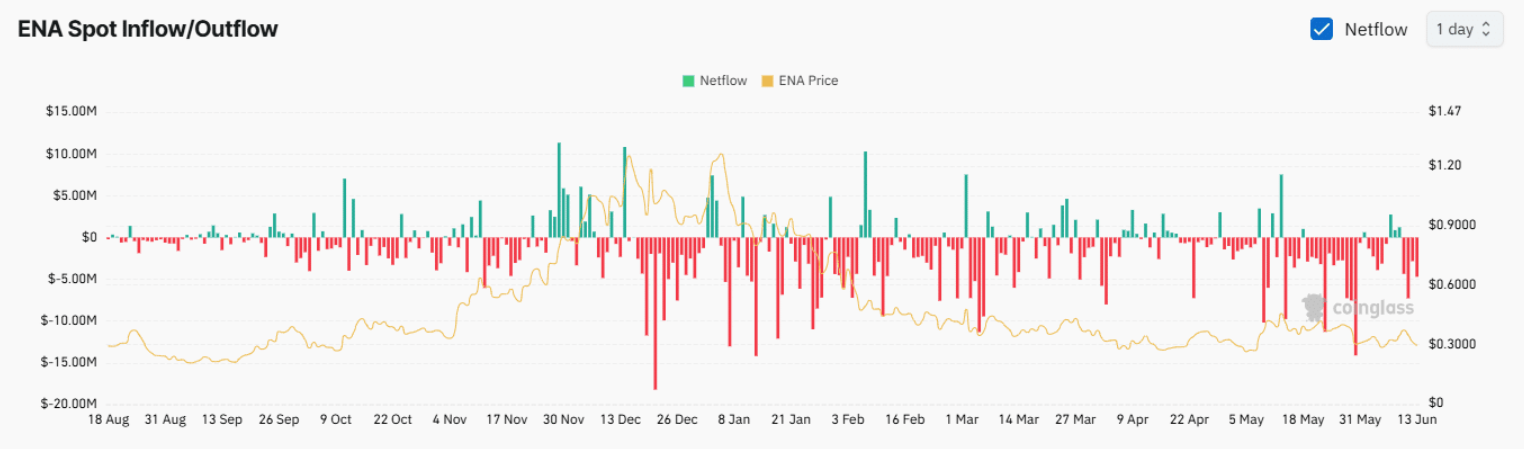The height and width of the screenshot is (449, 1524).
Task: Select the 30 Nov date on the x-axis
Action: coord(564,420)
